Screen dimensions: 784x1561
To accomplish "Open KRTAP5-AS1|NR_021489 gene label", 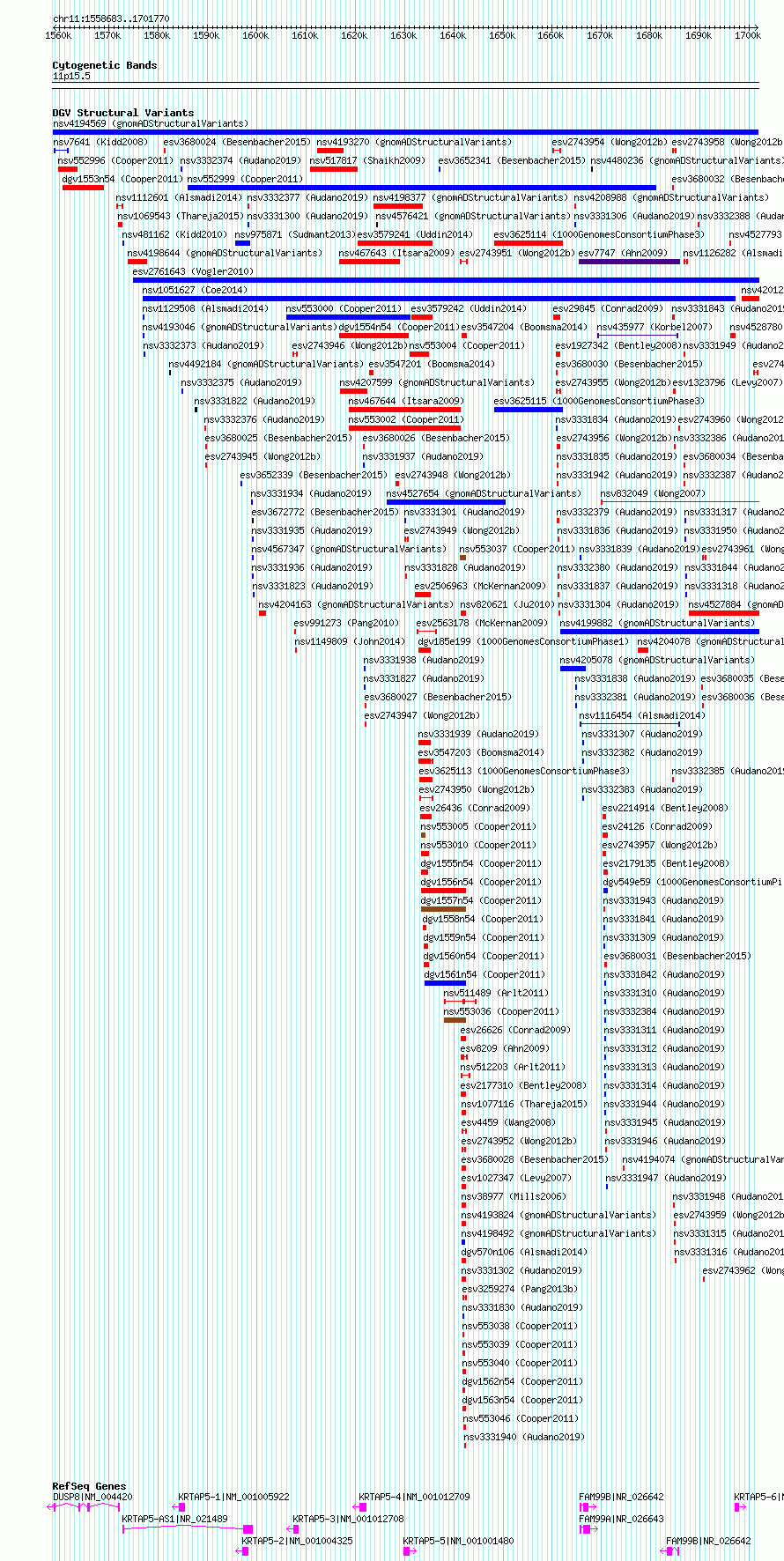I will pyautogui.click(x=174, y=1519).
